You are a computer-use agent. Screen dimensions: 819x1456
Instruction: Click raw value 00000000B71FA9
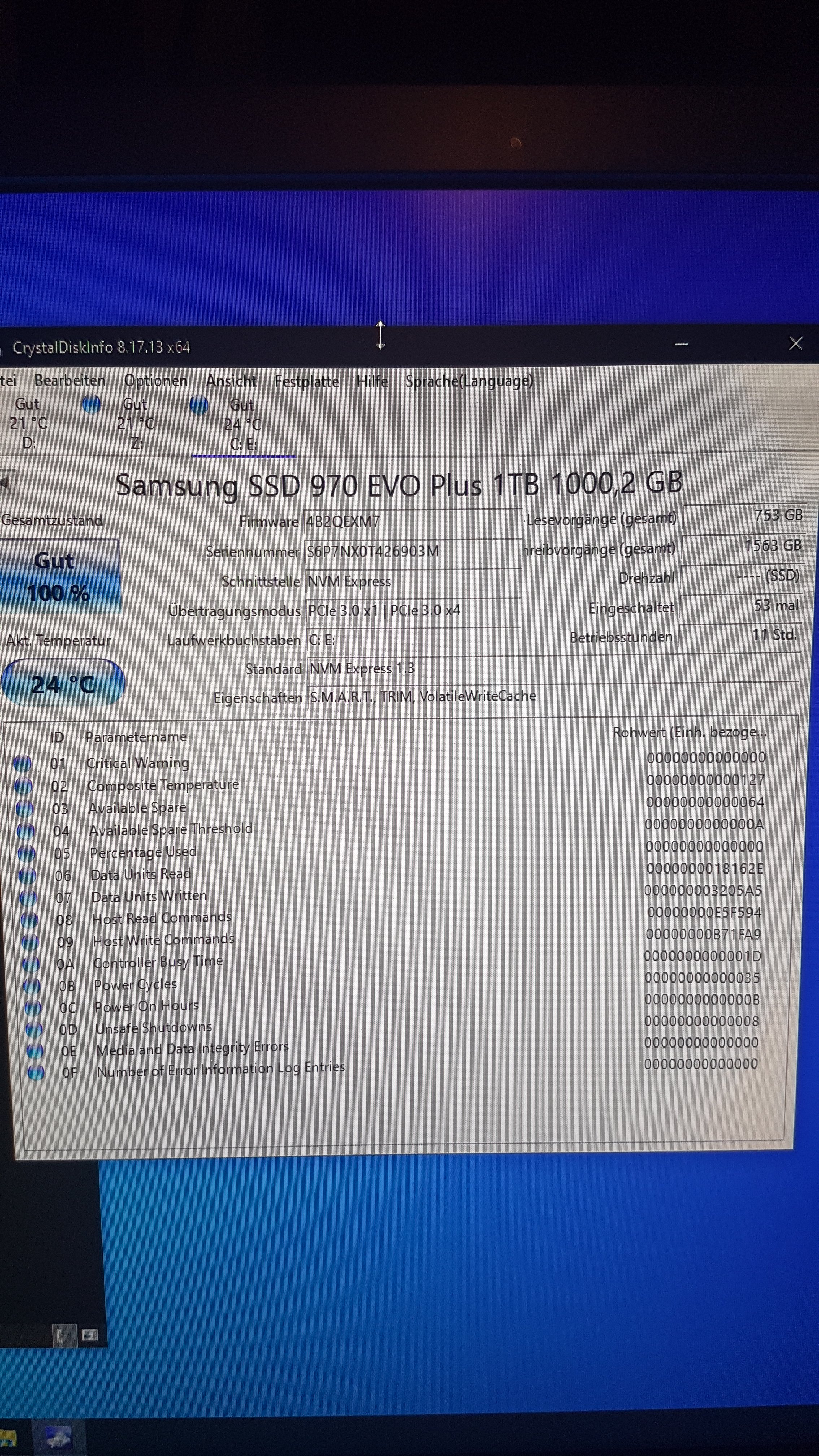point(703,934)
